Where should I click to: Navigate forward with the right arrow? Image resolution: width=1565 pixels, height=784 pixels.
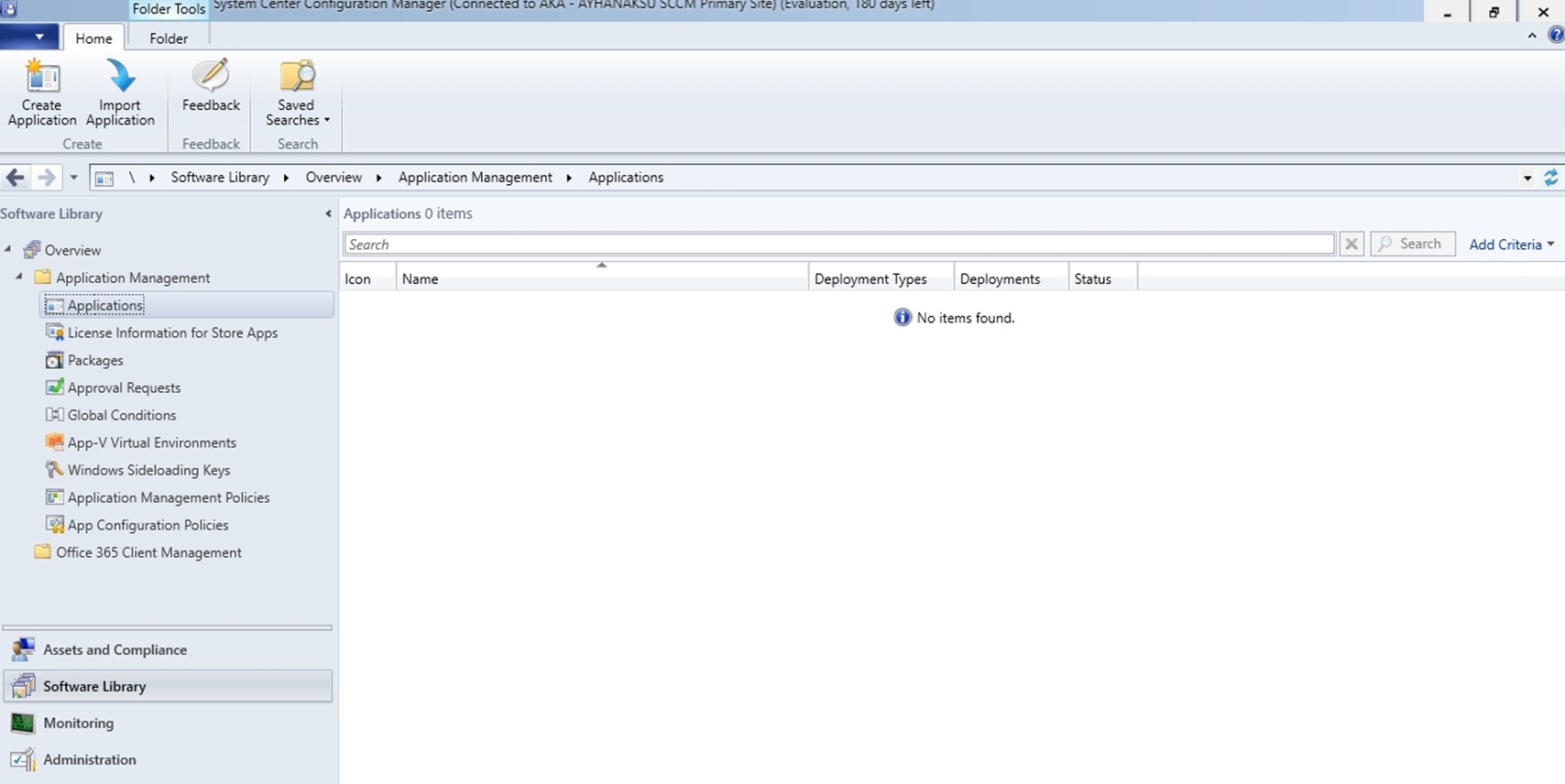click(46, 178)
